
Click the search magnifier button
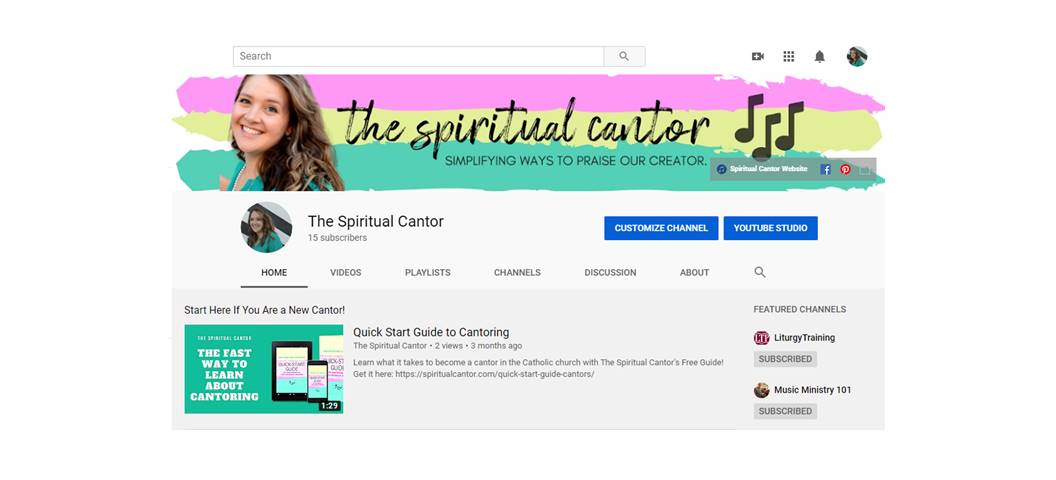(624, 57)
